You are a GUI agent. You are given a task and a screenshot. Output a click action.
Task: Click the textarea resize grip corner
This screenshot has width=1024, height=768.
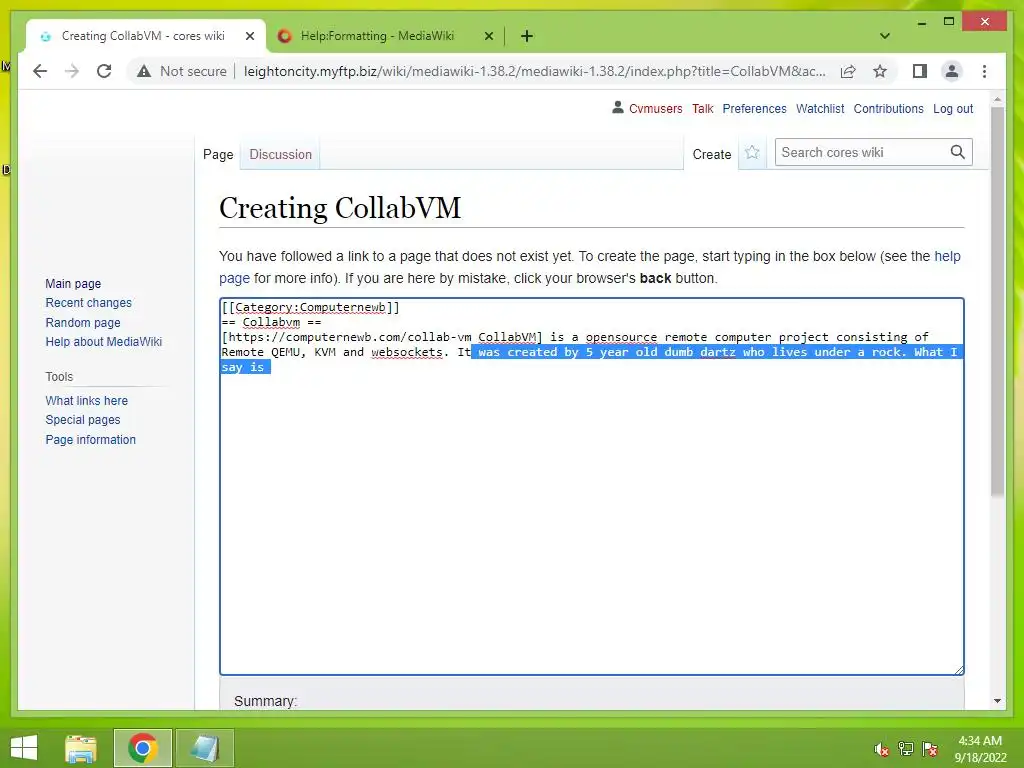coord(958,669)
